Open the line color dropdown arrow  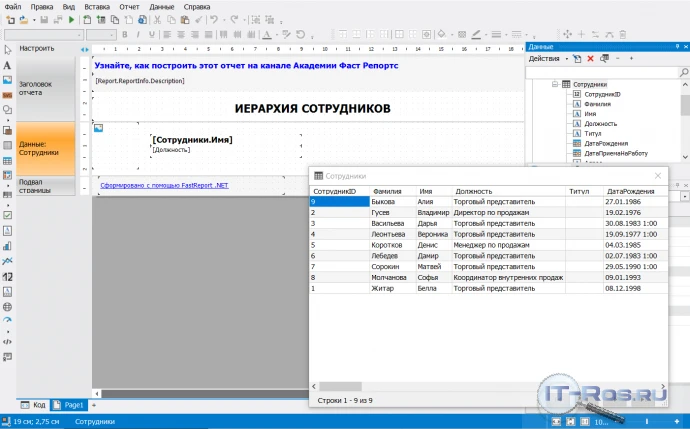[486, 35]
